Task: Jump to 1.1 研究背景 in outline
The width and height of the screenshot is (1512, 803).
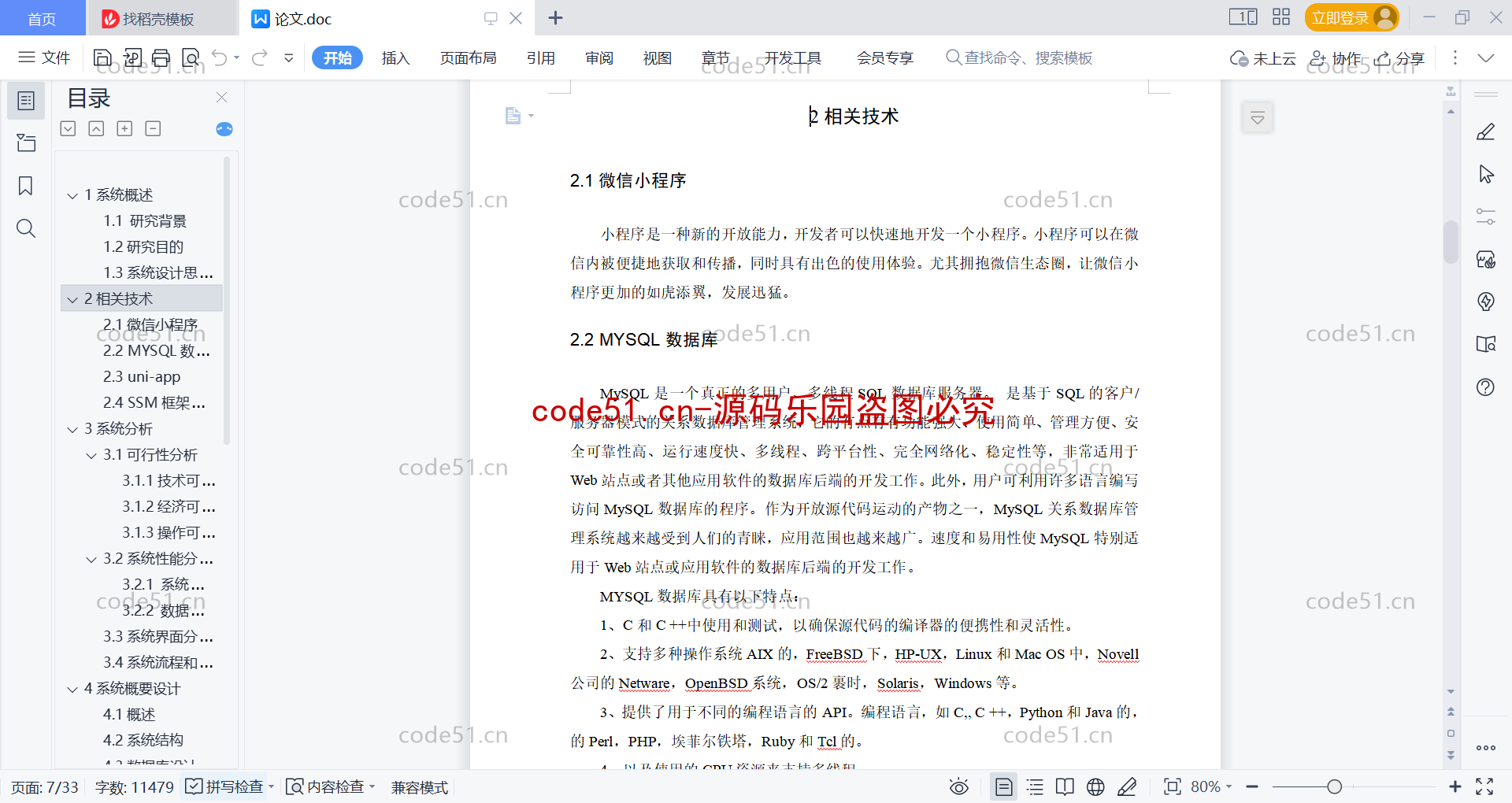Action: pyautogui.click(x=145, y=221)
